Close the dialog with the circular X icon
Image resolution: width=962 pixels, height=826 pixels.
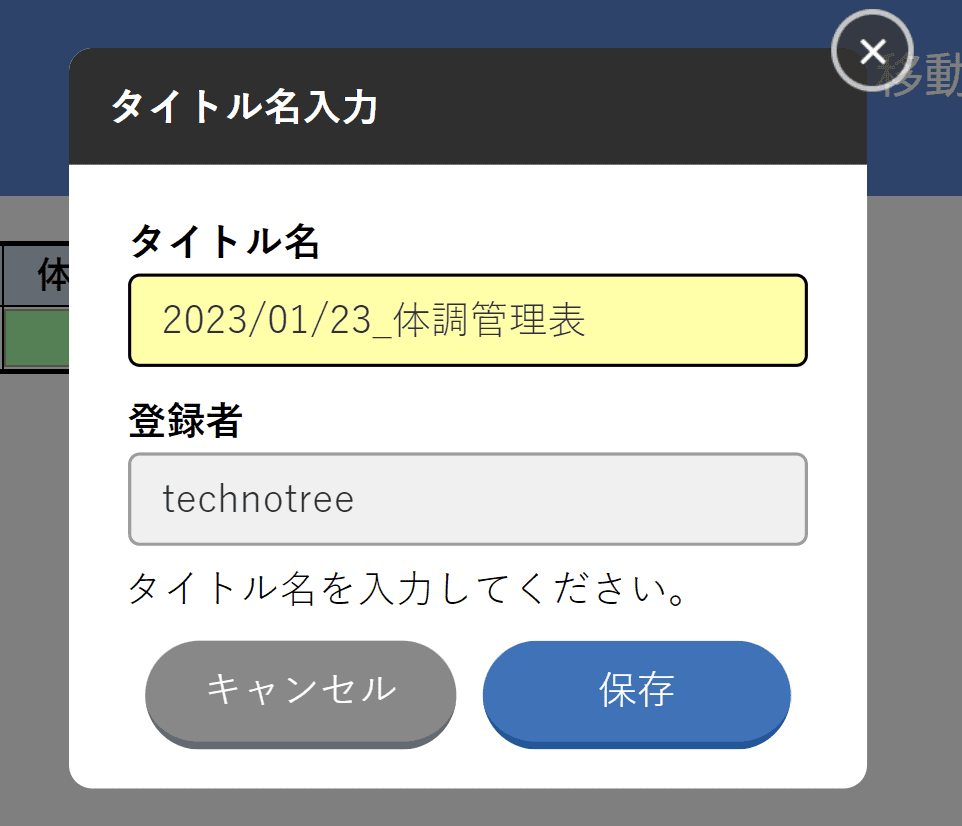(x=871, y=51)
